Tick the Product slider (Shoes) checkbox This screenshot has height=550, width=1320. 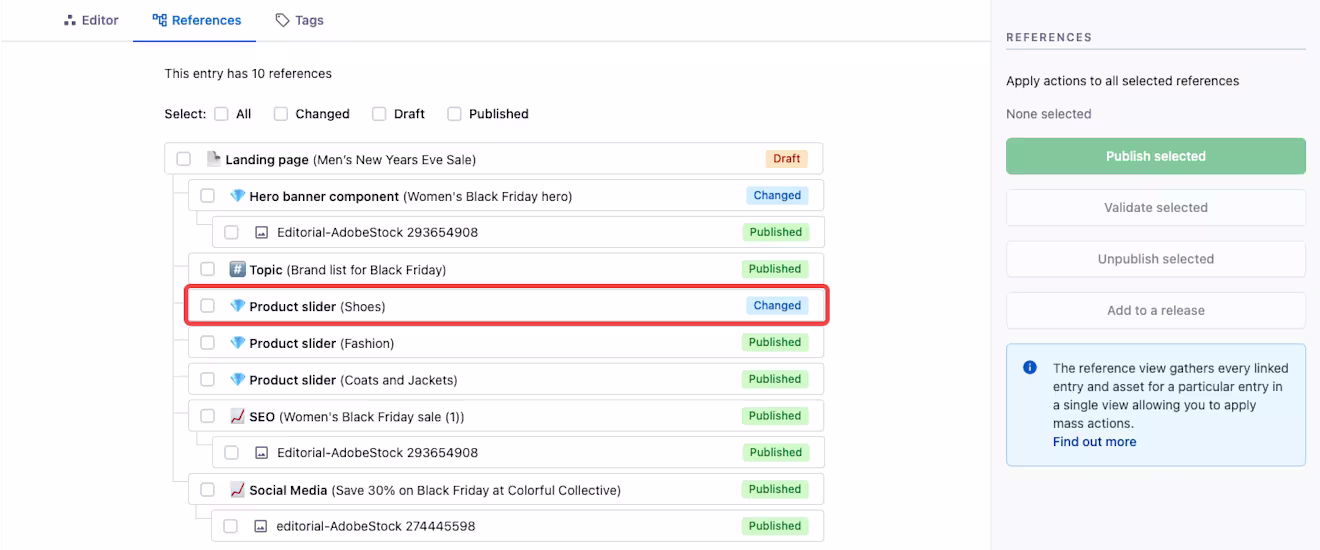click(207, 306)
